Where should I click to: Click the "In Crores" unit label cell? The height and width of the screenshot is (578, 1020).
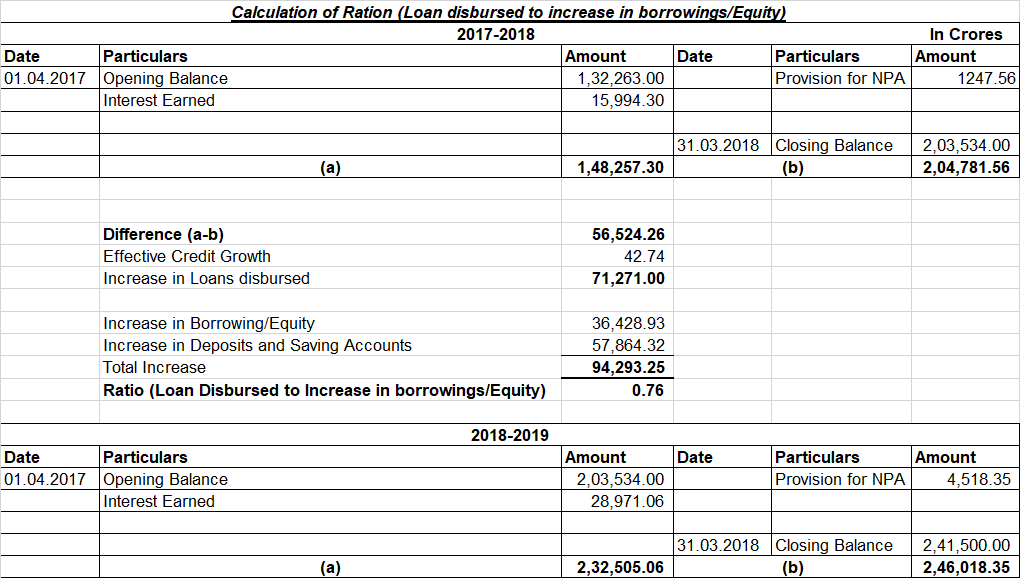pyautogui.click(x=965, y=35)
